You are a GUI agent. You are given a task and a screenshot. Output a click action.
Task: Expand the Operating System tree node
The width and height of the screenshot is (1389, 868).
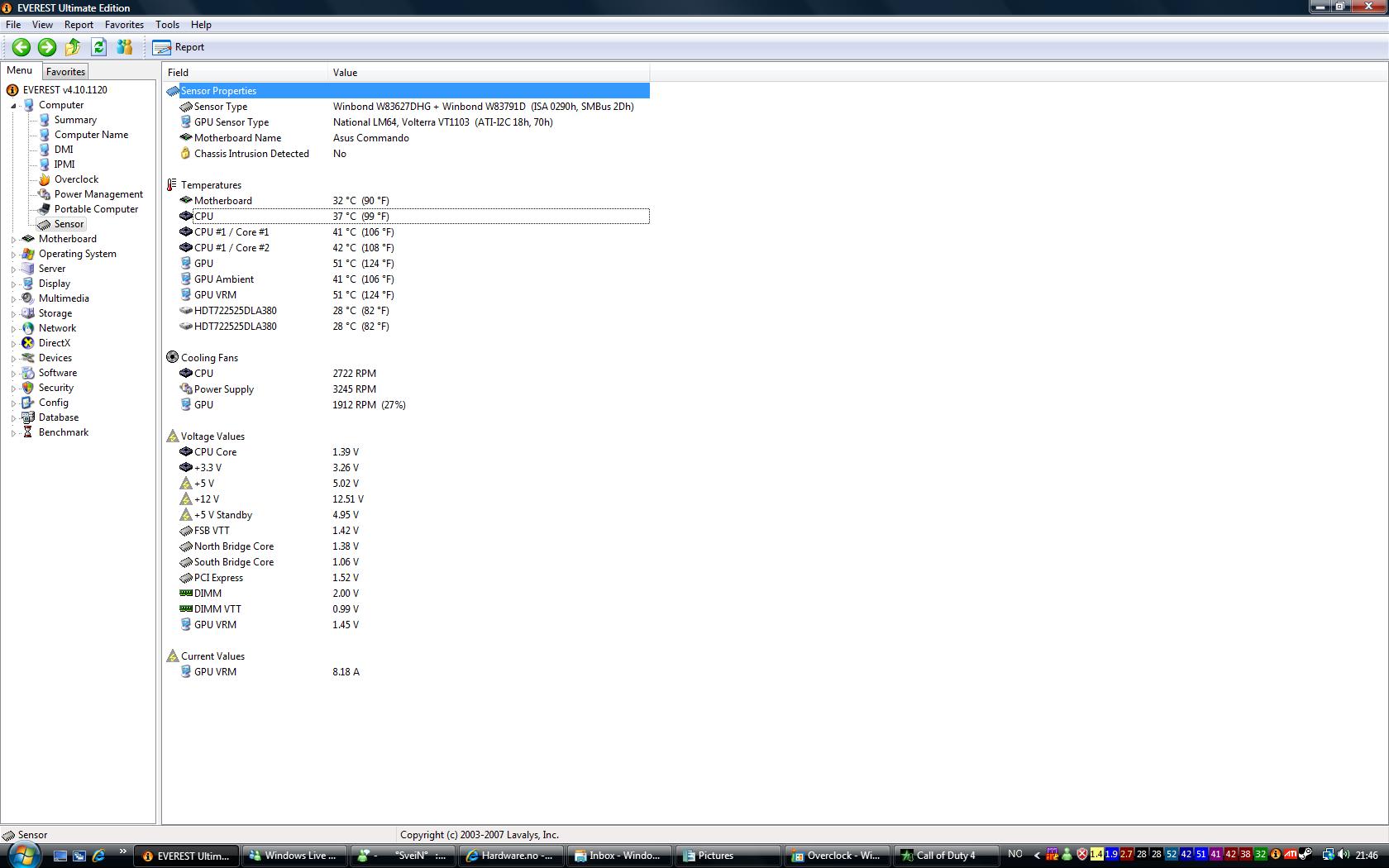coord(13,255)
